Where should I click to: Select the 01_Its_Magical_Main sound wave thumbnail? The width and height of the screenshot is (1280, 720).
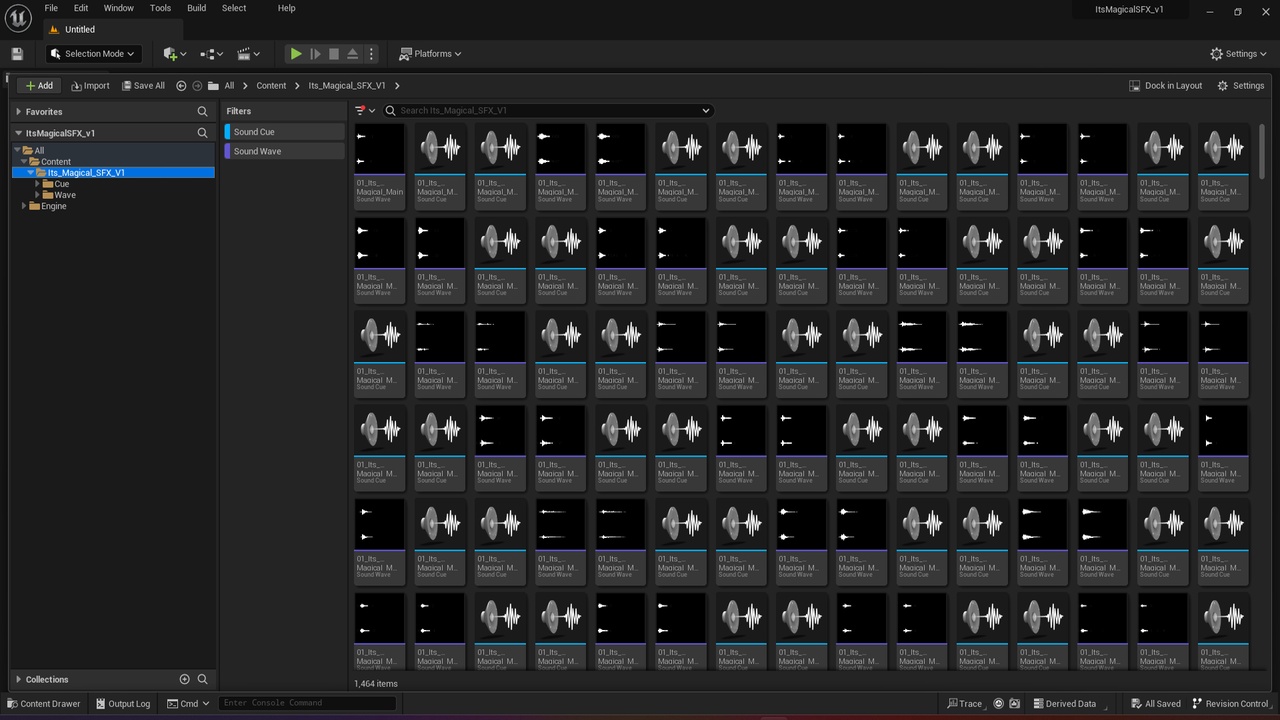[380, 148]
